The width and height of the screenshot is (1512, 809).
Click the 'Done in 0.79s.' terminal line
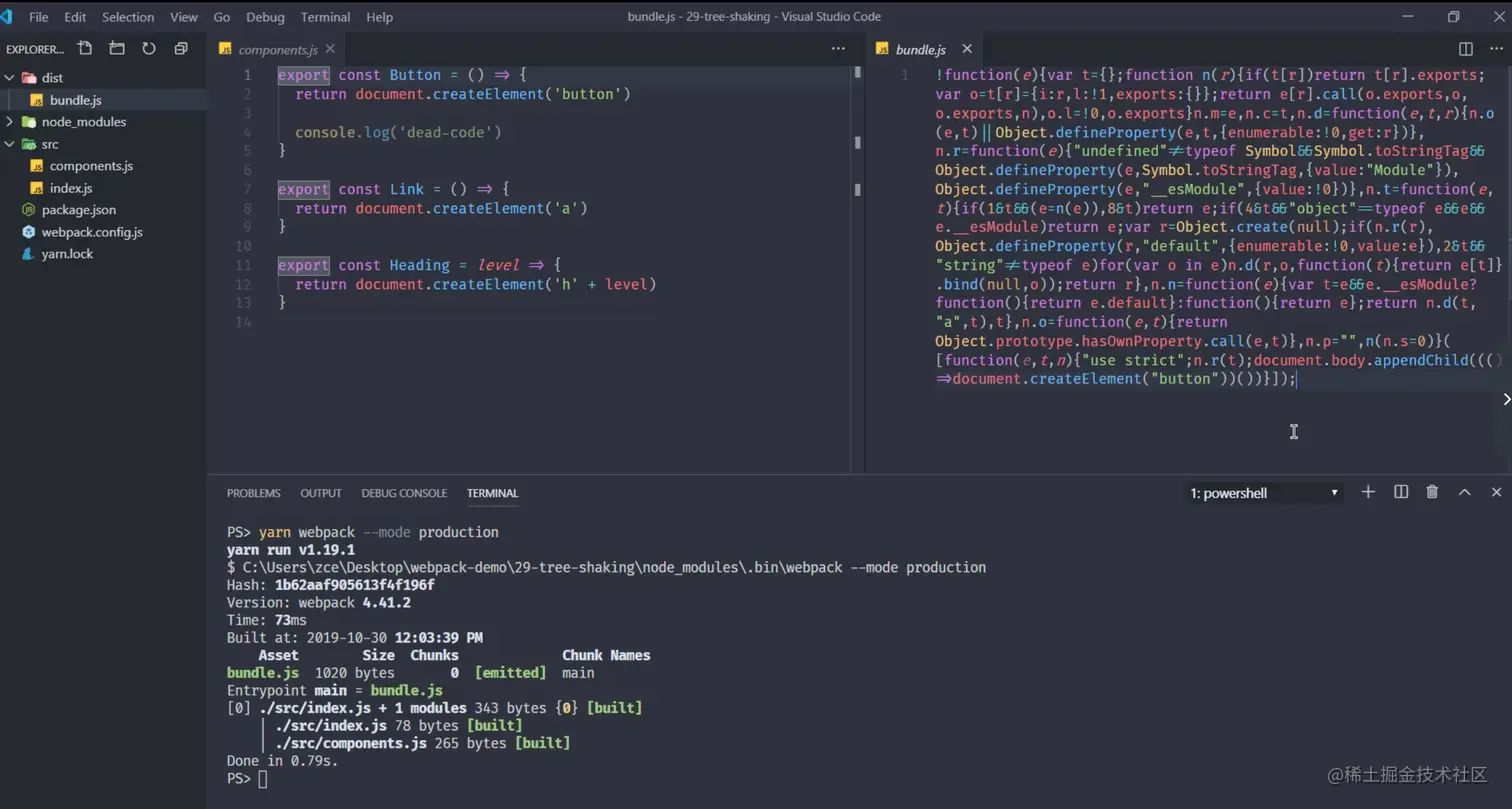[283, 761]
